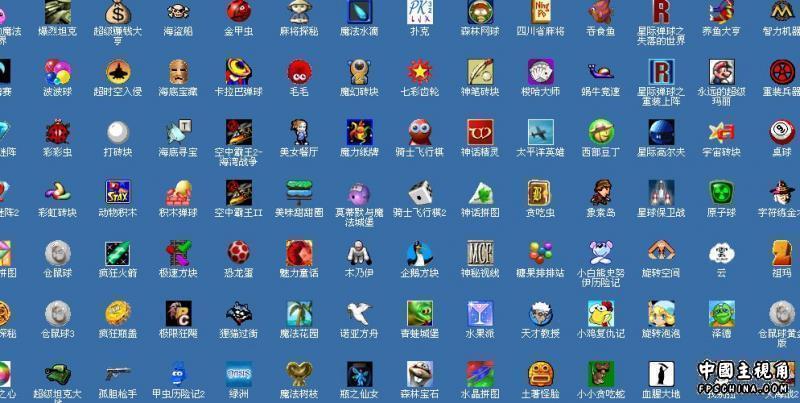Image resolution: width=800 pixels, height=403 pixels.
Task: Select the 毛毛 red fuzzy icon
Action: (x=299, y=72)
